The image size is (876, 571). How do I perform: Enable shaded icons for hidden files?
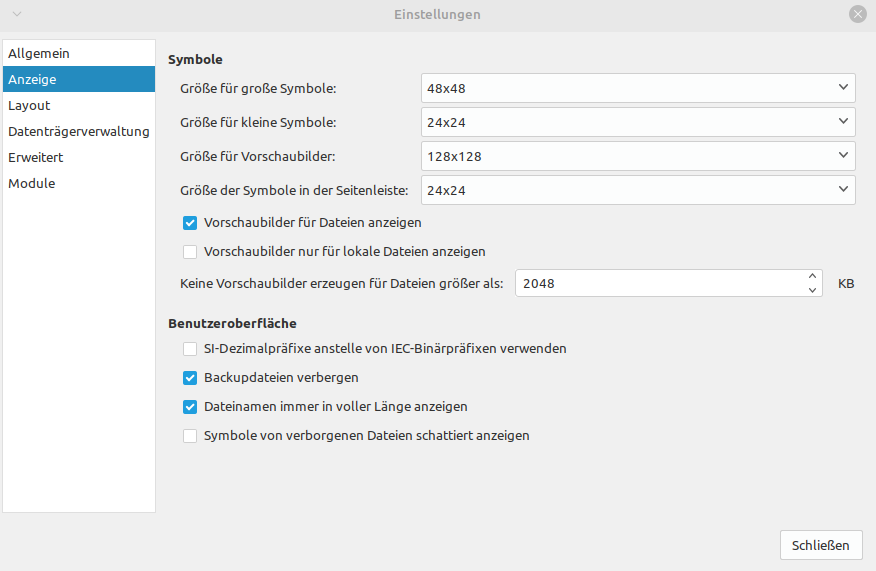tap(190, 436)
